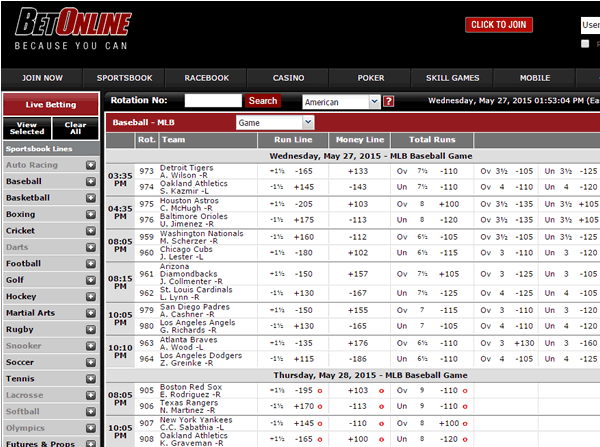This screenshot has height=447, width=600.
Task: Click the CLICK TO JOIN button
Action: (499, 25)
